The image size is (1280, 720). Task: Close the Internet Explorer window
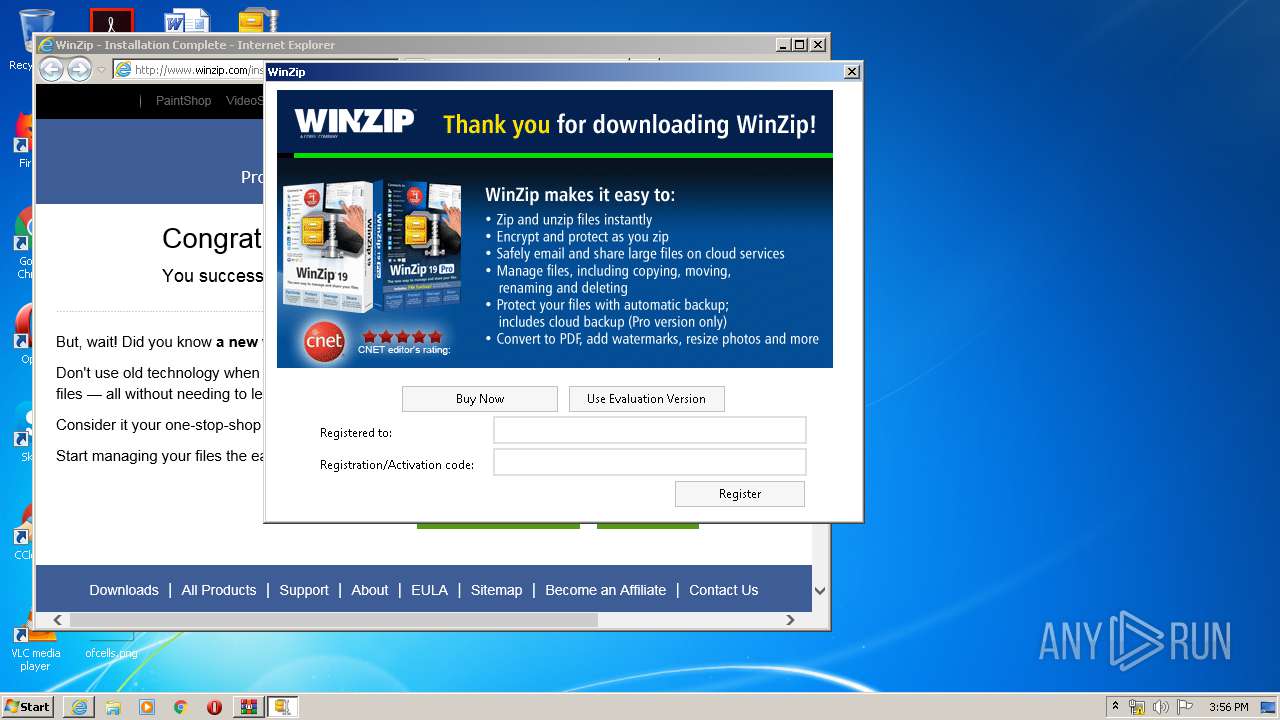pos(817,45)
